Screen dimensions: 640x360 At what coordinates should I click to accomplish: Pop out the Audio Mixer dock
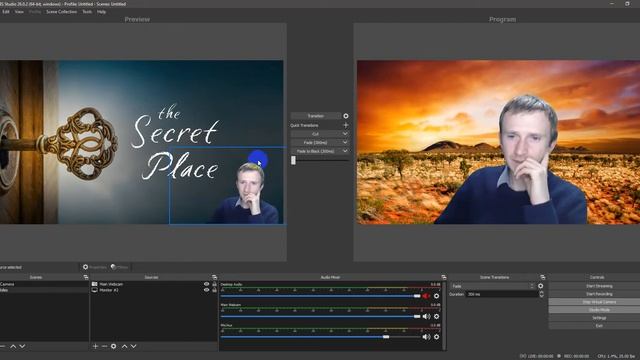[x=444, y=277]
